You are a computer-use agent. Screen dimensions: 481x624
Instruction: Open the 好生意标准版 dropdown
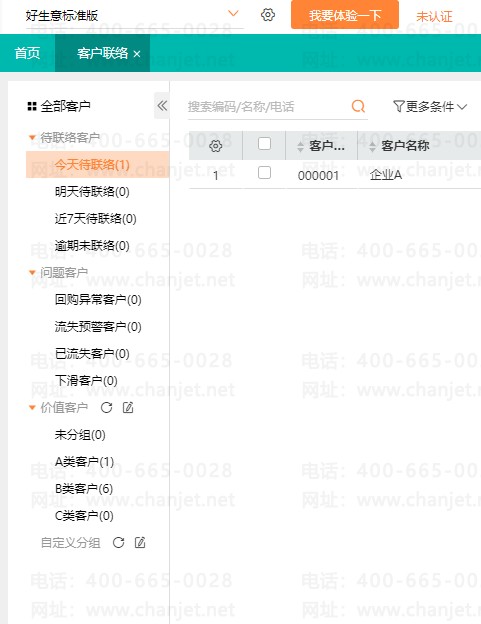point(233,14)
